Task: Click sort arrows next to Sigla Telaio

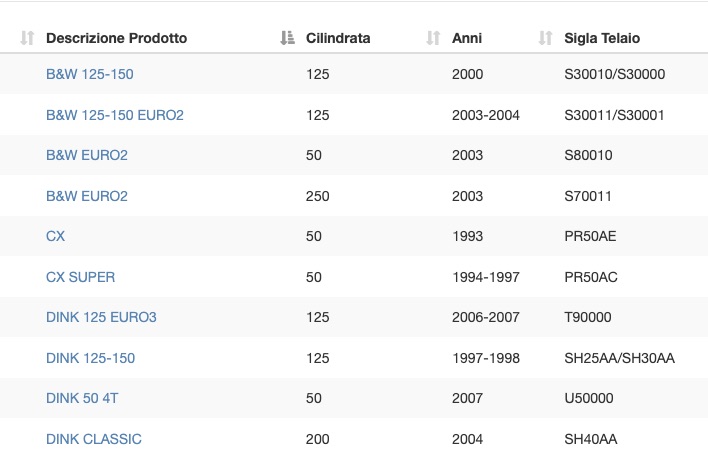Action: point(545,38)
